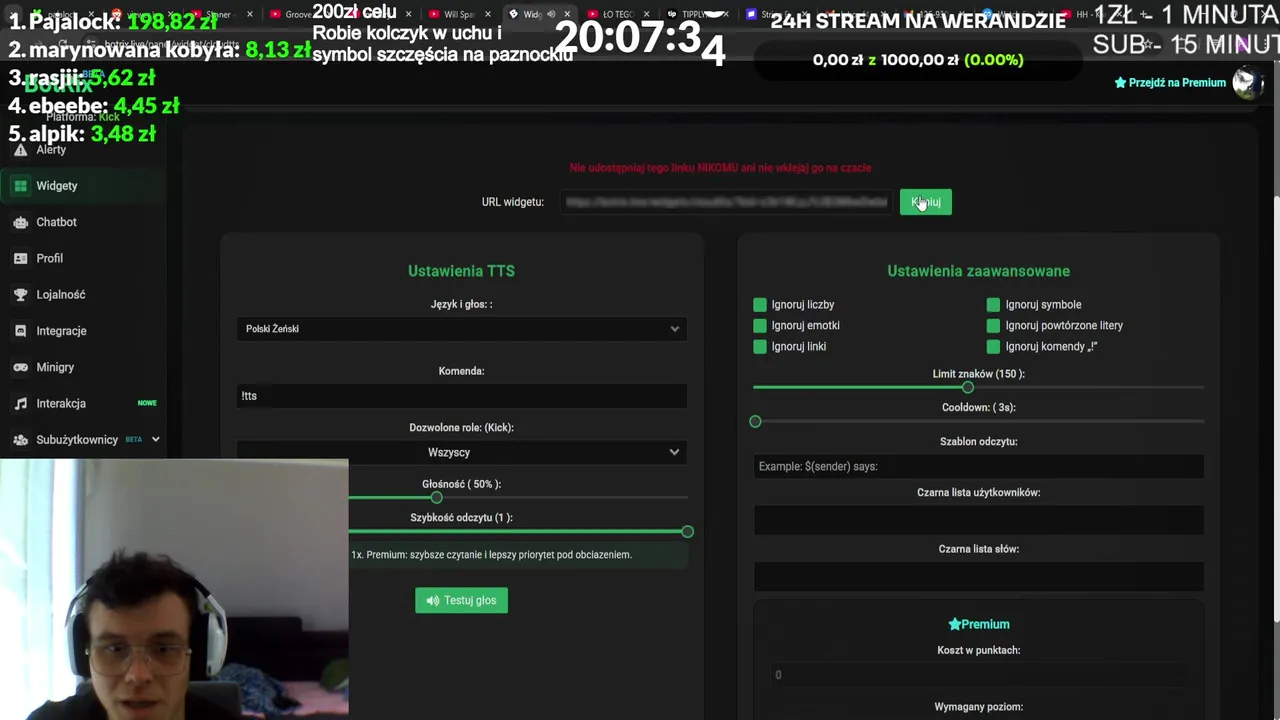Focus the Komenda input containing !tts
1280x720 pixels.
[x=461, y=396]
